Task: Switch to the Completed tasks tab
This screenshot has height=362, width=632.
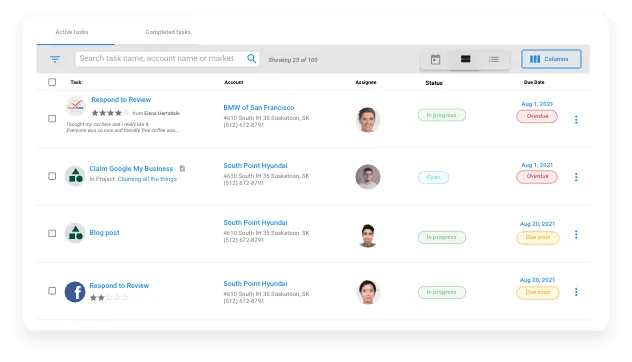Action: pos(168,32)
